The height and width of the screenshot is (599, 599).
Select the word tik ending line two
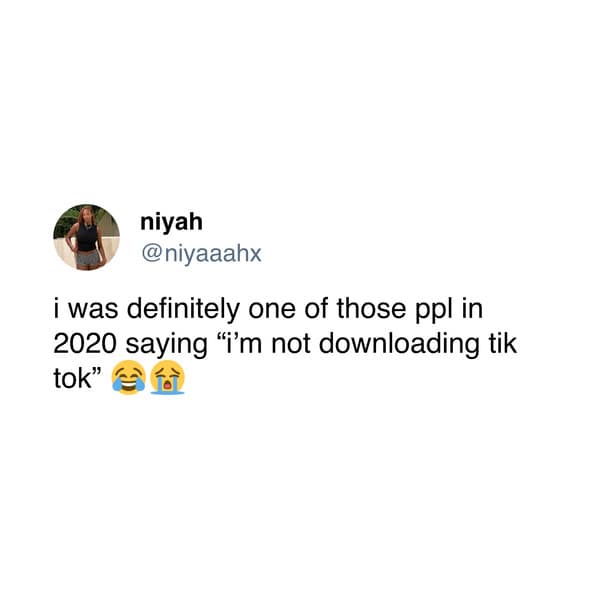(x=503, y=343)
